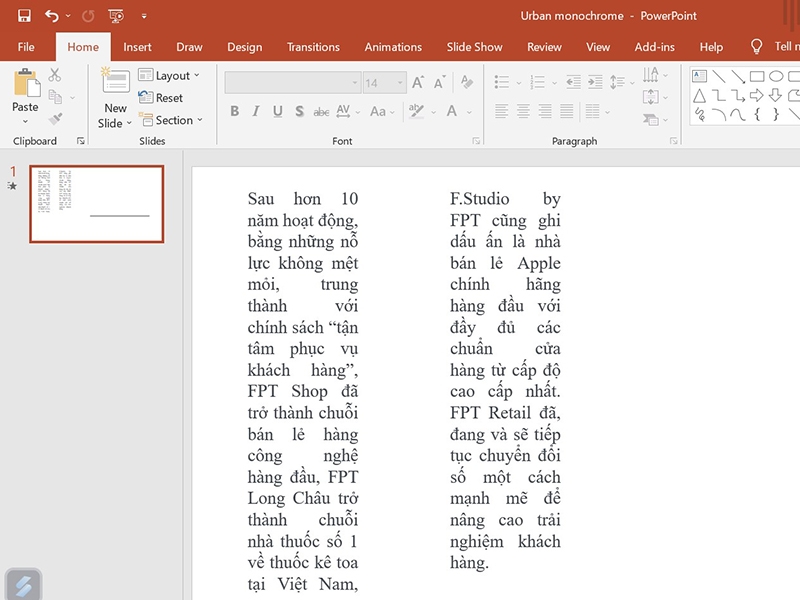Select the Text Box shape
The height and width of the screenshot is (600, 800).
[x=699, y=77]
